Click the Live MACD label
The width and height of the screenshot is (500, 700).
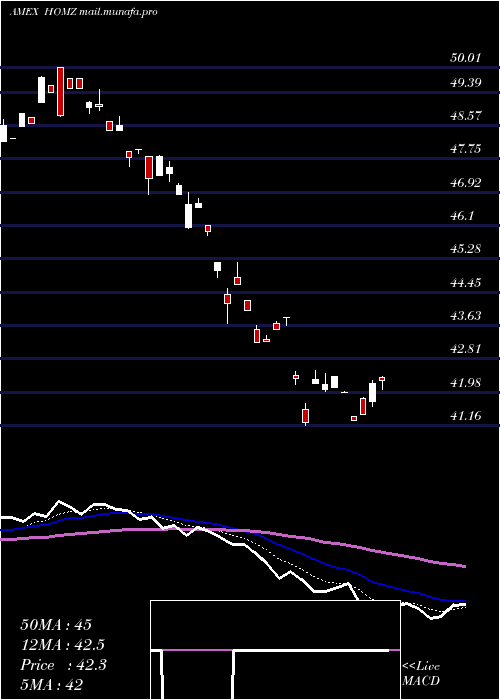[421, 674]
